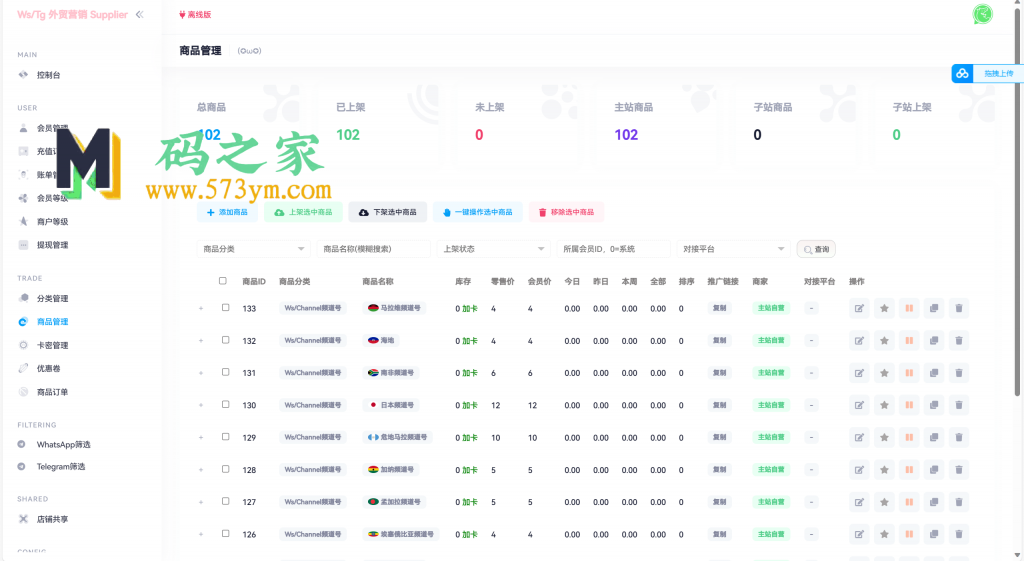Open the 商品分类 filter dropdown
This screenshot has width=1024, height=561.
253,249
